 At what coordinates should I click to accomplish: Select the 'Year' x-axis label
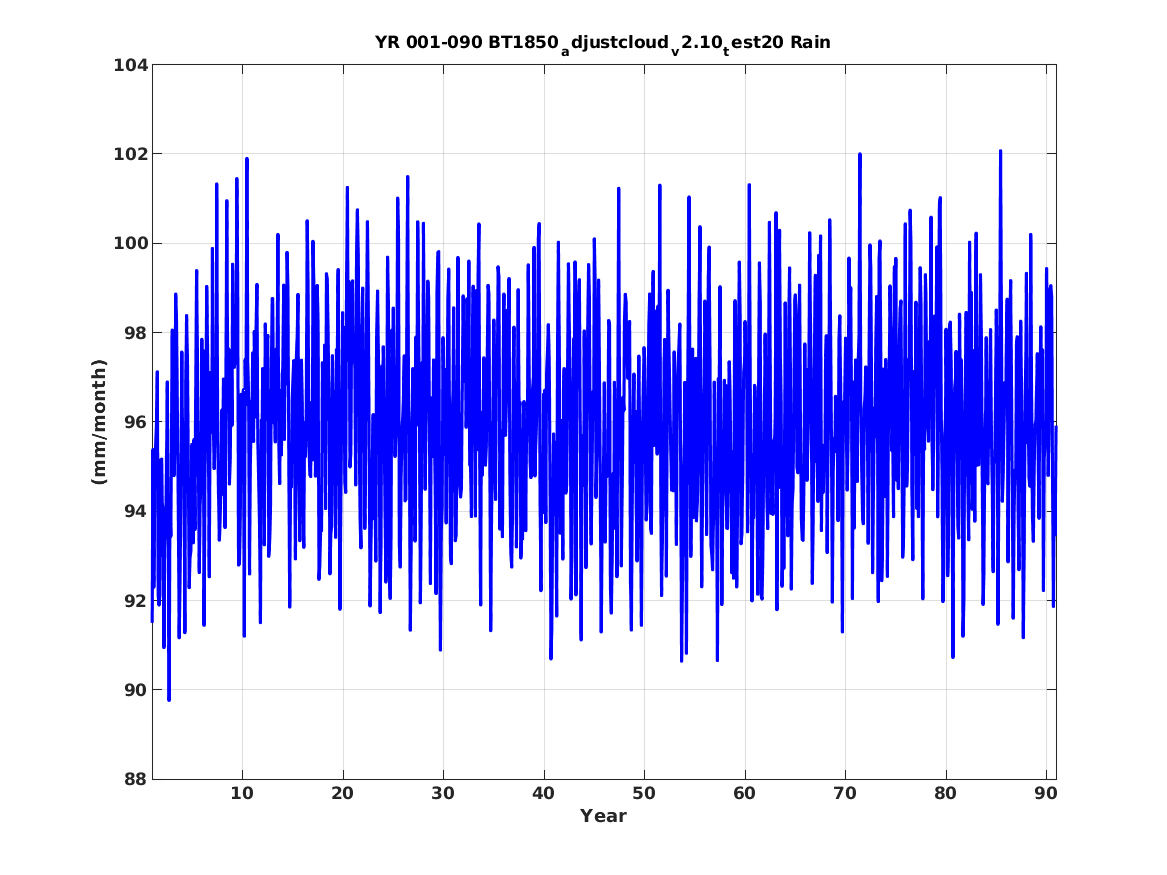coord(604,816)
